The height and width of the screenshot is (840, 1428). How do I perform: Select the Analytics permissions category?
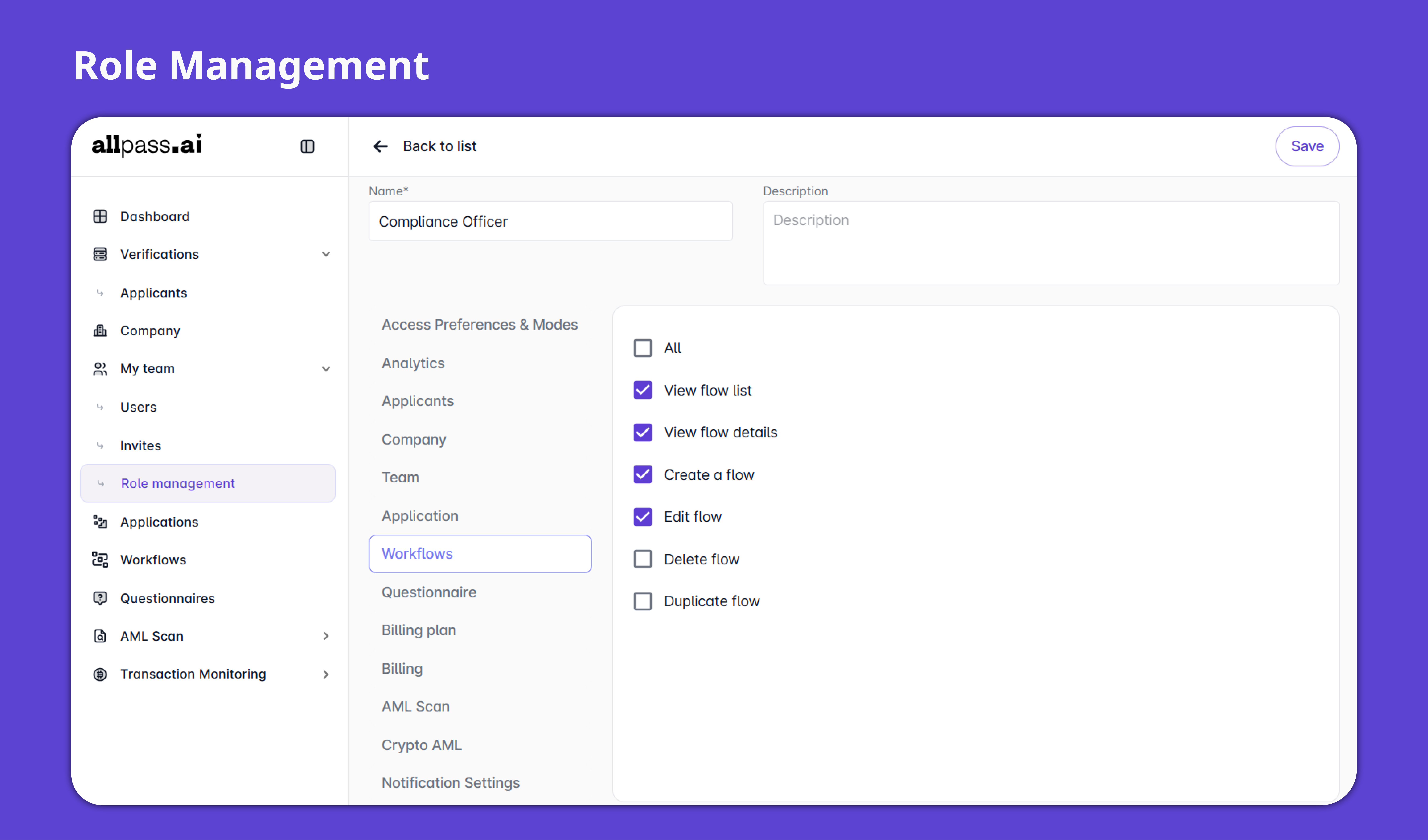coord(413,363)
